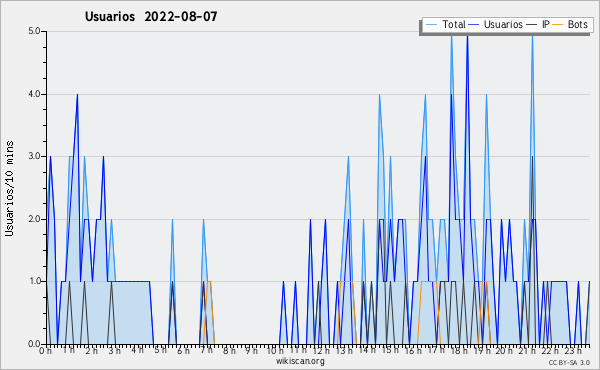The image size is (600, 370).
Task: Click the '5 h' x-axis label
Action: point(160,350)
